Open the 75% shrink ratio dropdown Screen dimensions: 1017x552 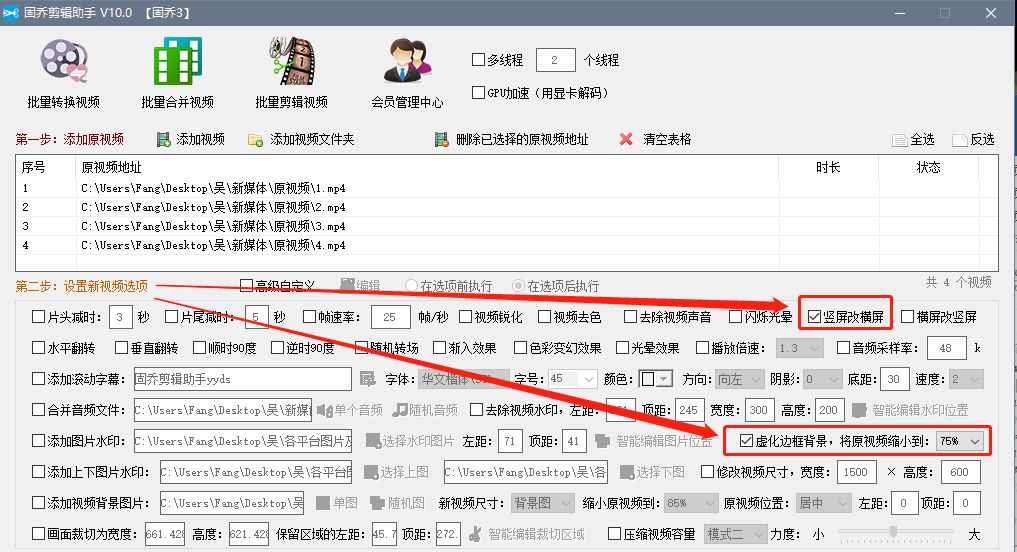(959, 441)
